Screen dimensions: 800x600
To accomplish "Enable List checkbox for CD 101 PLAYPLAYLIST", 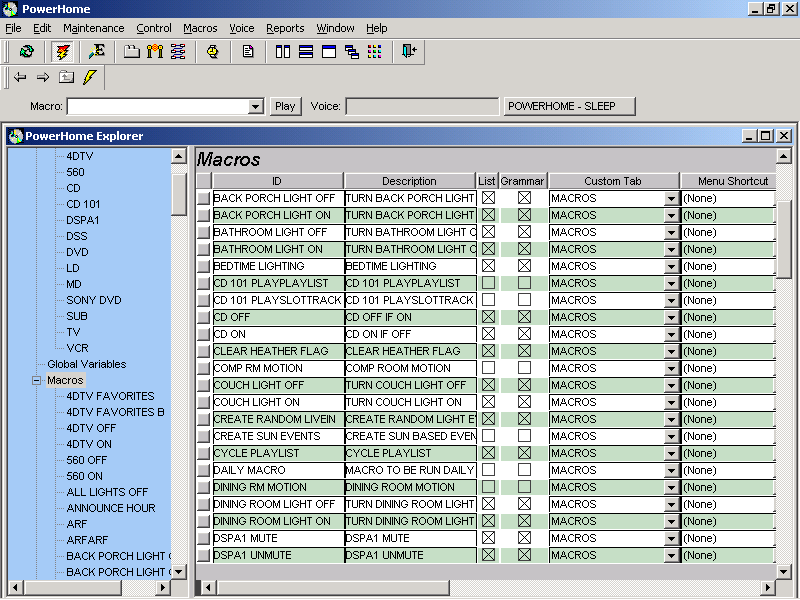I will point(488,283).
